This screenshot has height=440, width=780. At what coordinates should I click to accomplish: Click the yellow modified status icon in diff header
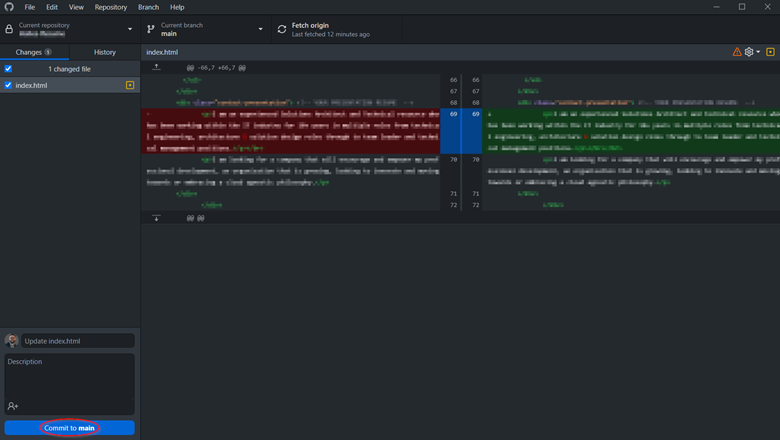770,52
